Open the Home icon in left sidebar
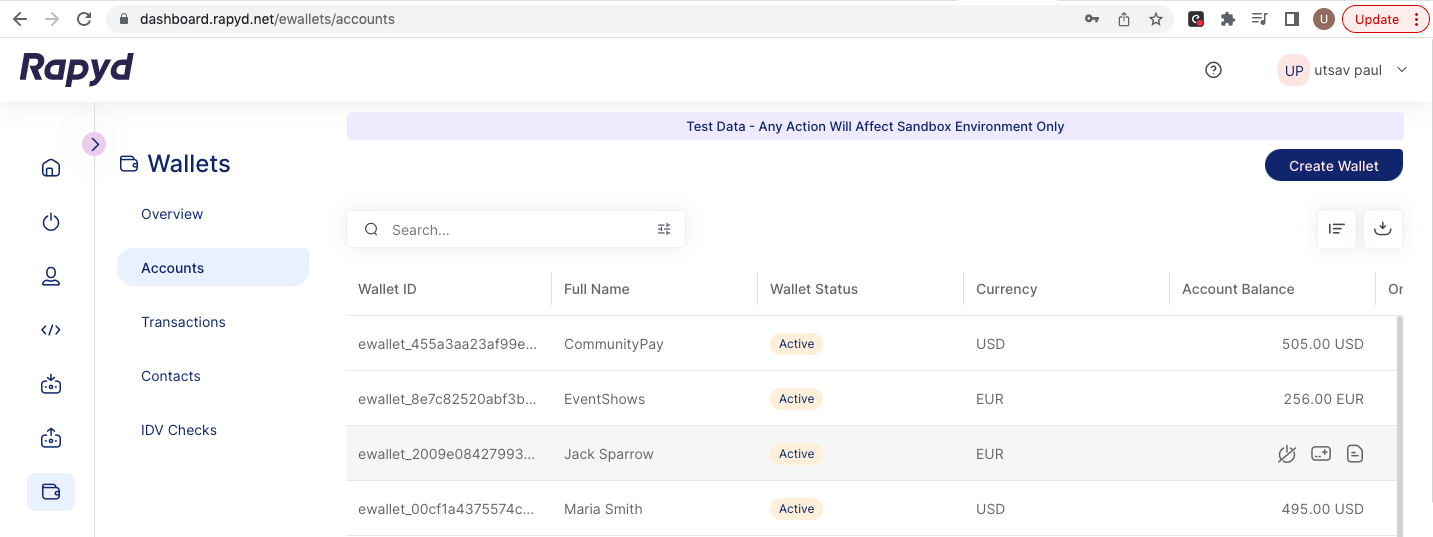 point(51,168)
